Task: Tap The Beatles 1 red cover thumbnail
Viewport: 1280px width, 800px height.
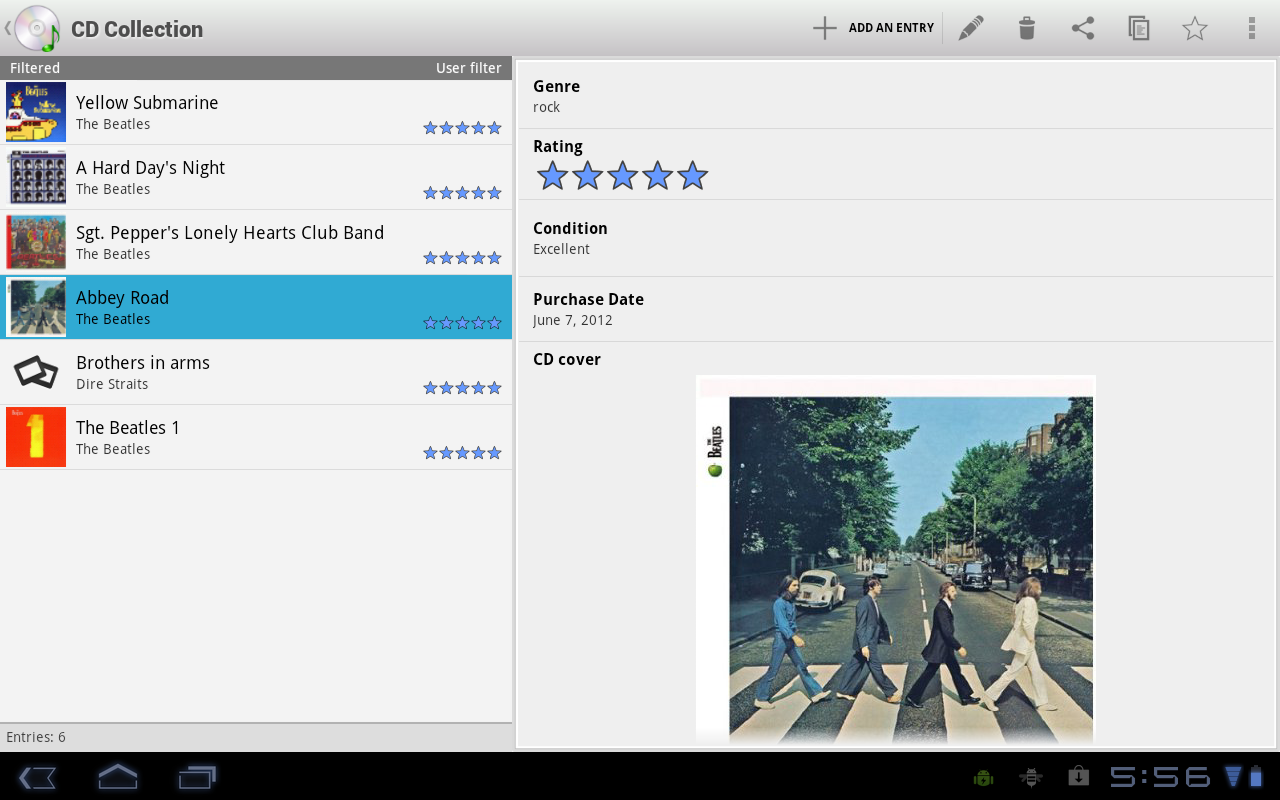Action: (36, 437)
